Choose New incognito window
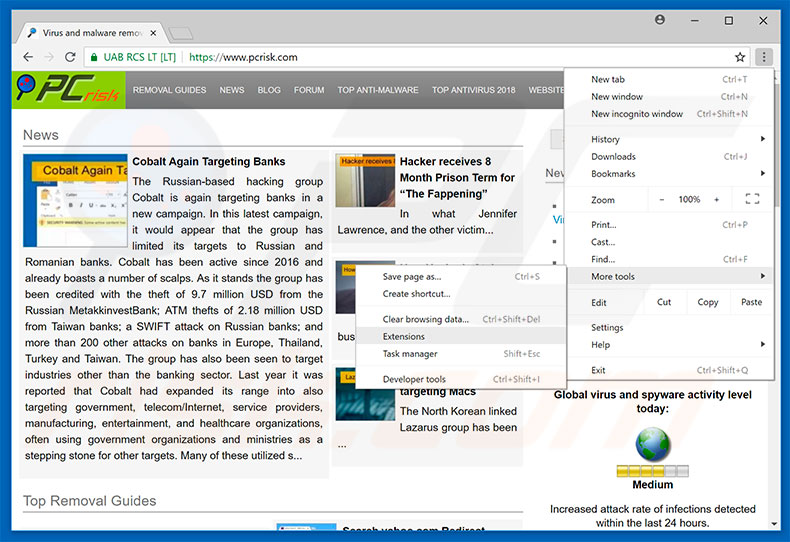Viewport: 790px width, 542px height. click(637, 114)
